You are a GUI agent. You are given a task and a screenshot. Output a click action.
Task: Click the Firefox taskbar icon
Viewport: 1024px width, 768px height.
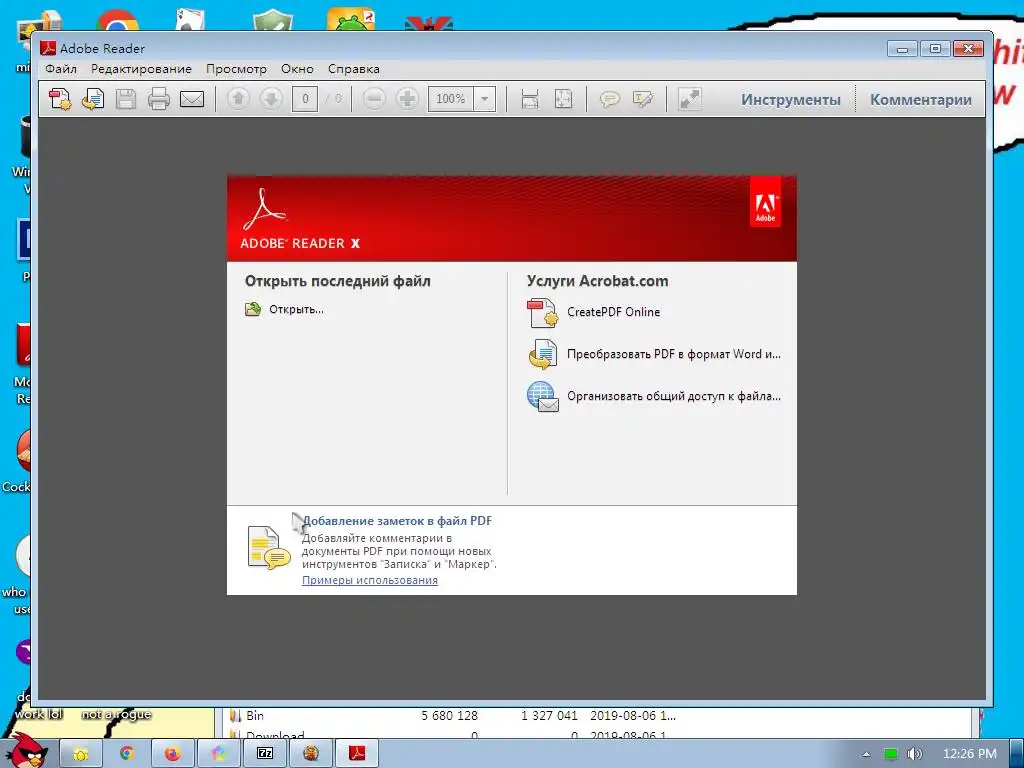(172, 754)
